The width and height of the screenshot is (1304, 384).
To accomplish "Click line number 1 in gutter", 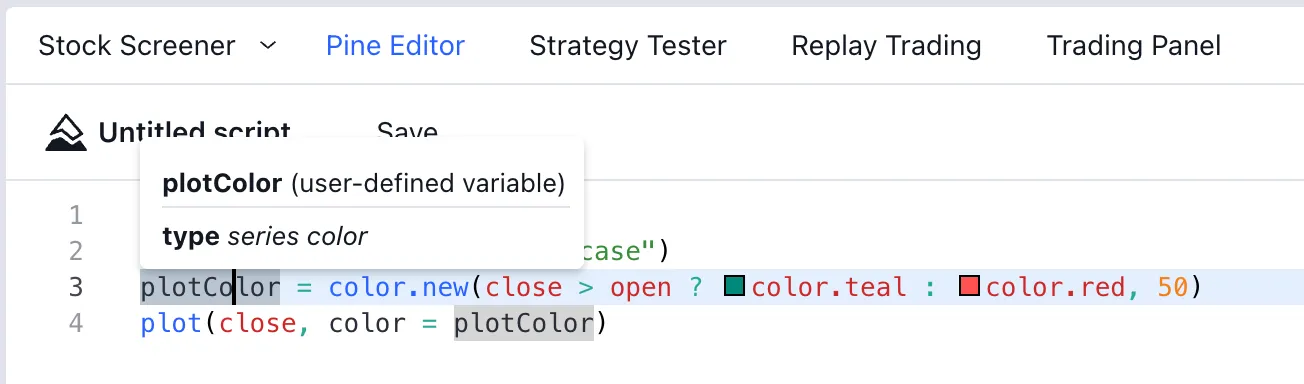I will (x=76, y=214).
